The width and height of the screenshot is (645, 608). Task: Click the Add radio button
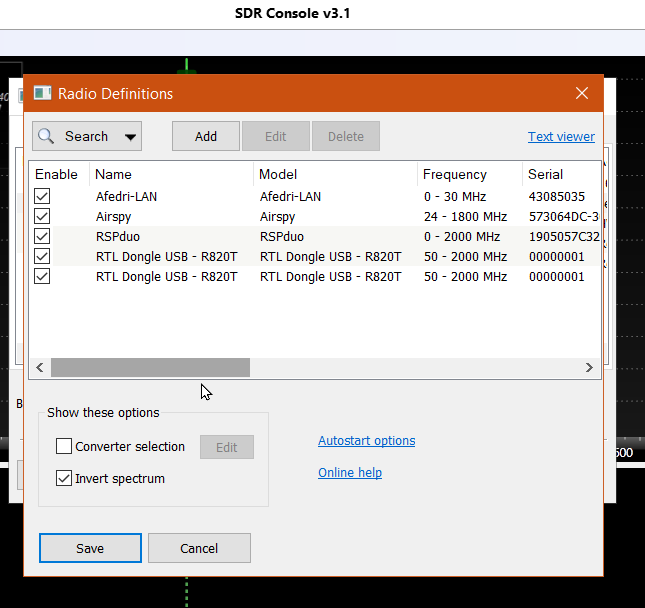206,136
